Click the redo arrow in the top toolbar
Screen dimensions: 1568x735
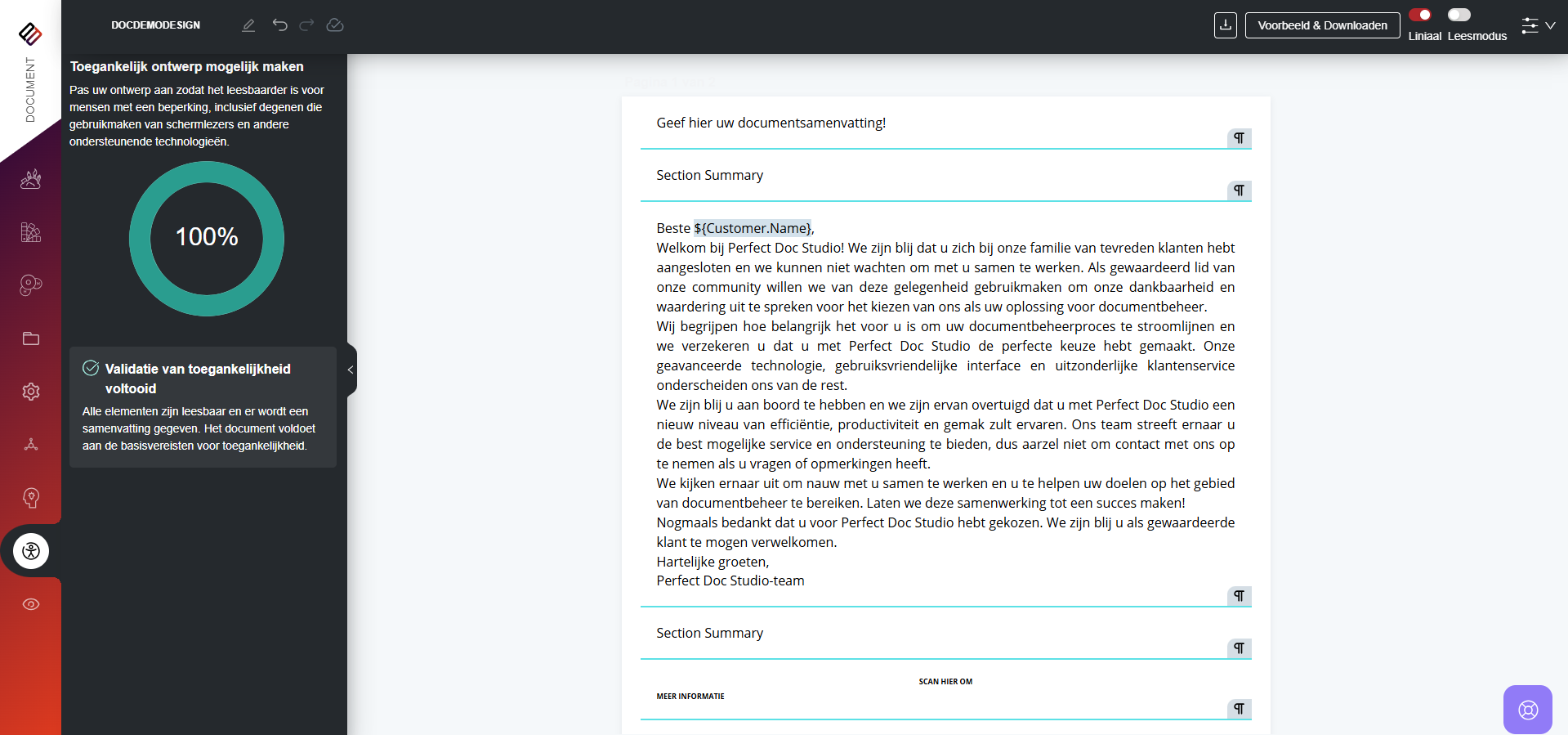[306, 25]
